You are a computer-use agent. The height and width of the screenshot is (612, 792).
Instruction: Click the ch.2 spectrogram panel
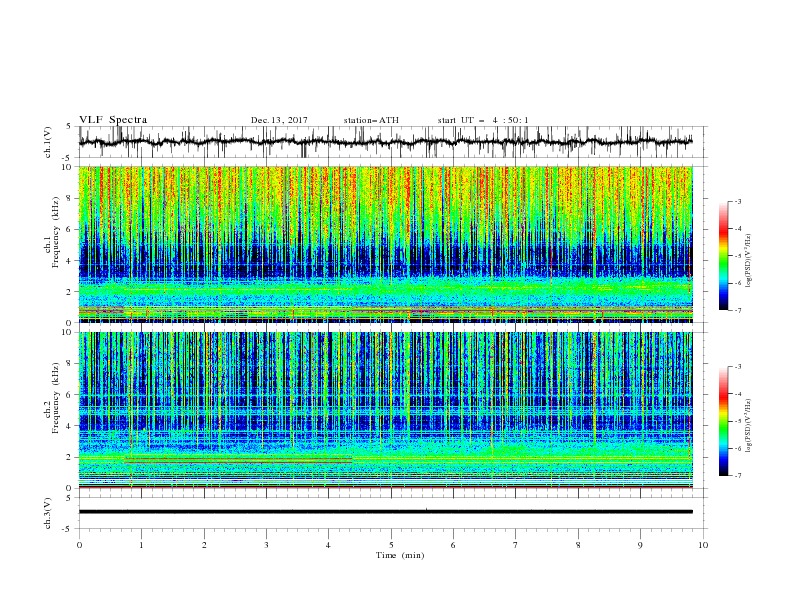click(386, 410)
